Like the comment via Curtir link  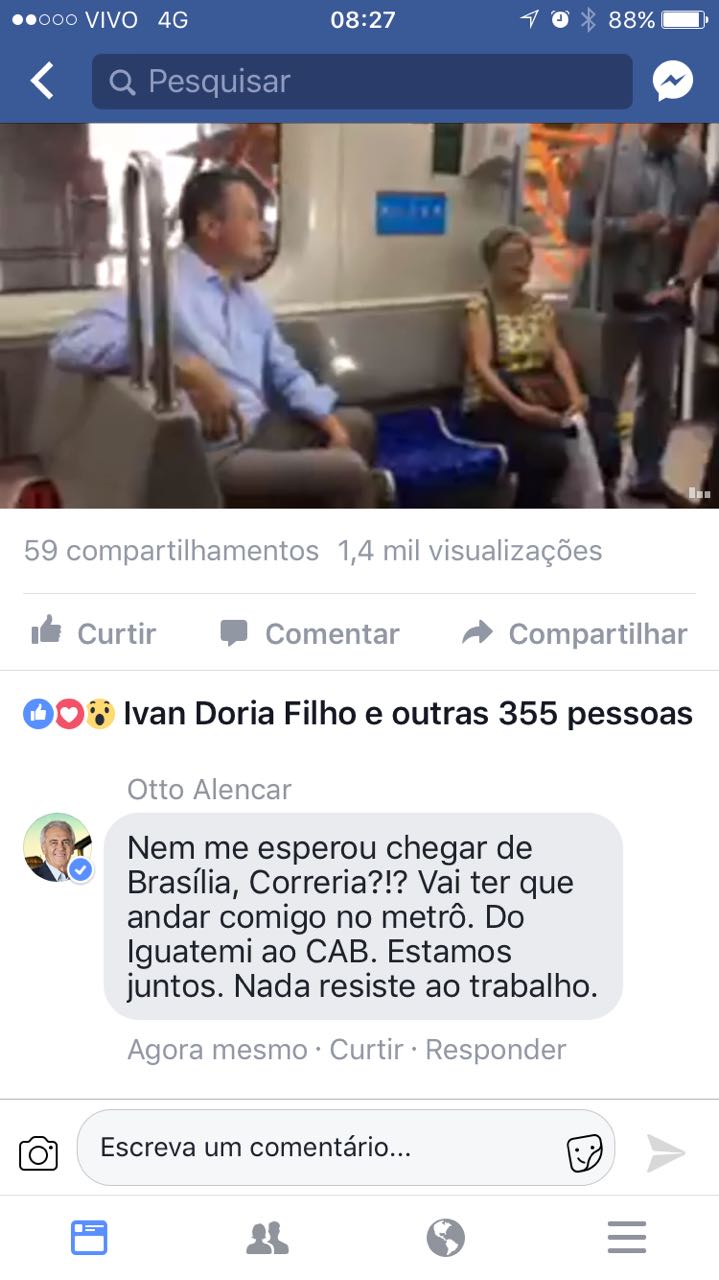tap(366, 1049)
